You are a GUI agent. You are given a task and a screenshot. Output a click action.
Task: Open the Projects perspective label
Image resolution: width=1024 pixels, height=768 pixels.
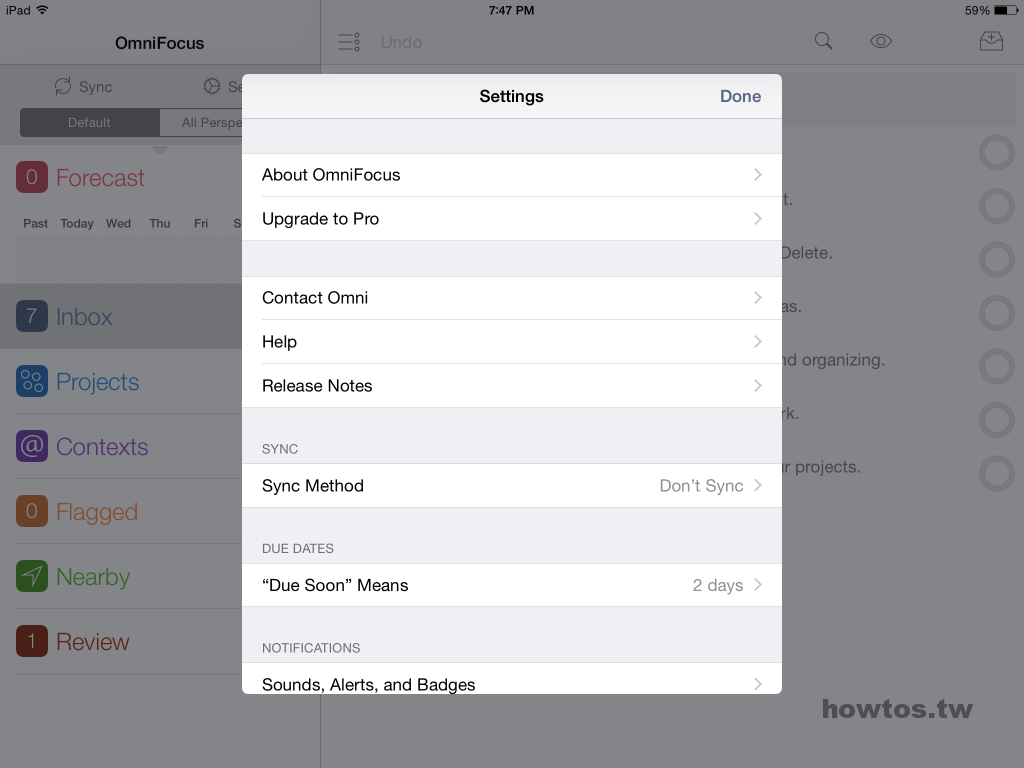coord(97,382)
